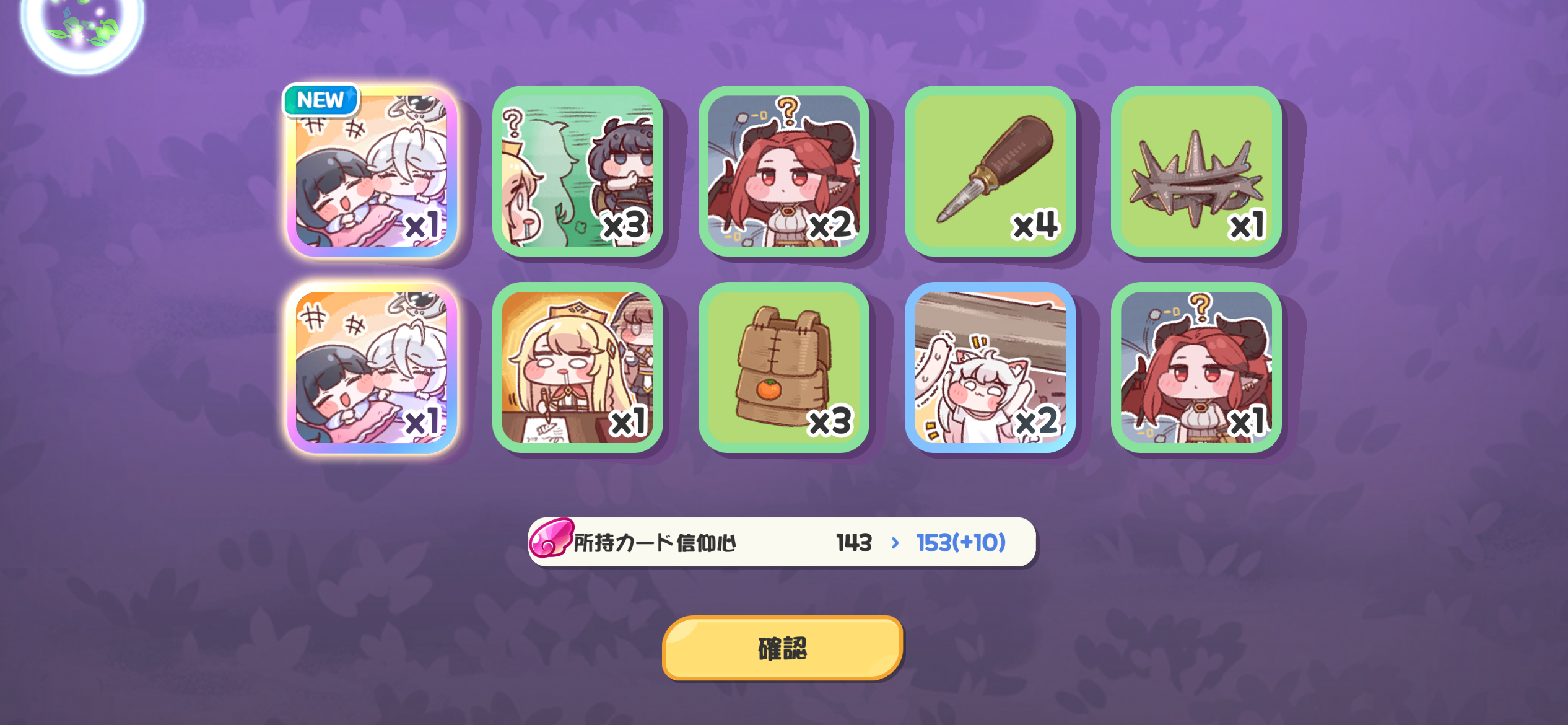Tap the pink shell faith icon
1568x725 pixels.
551,537
